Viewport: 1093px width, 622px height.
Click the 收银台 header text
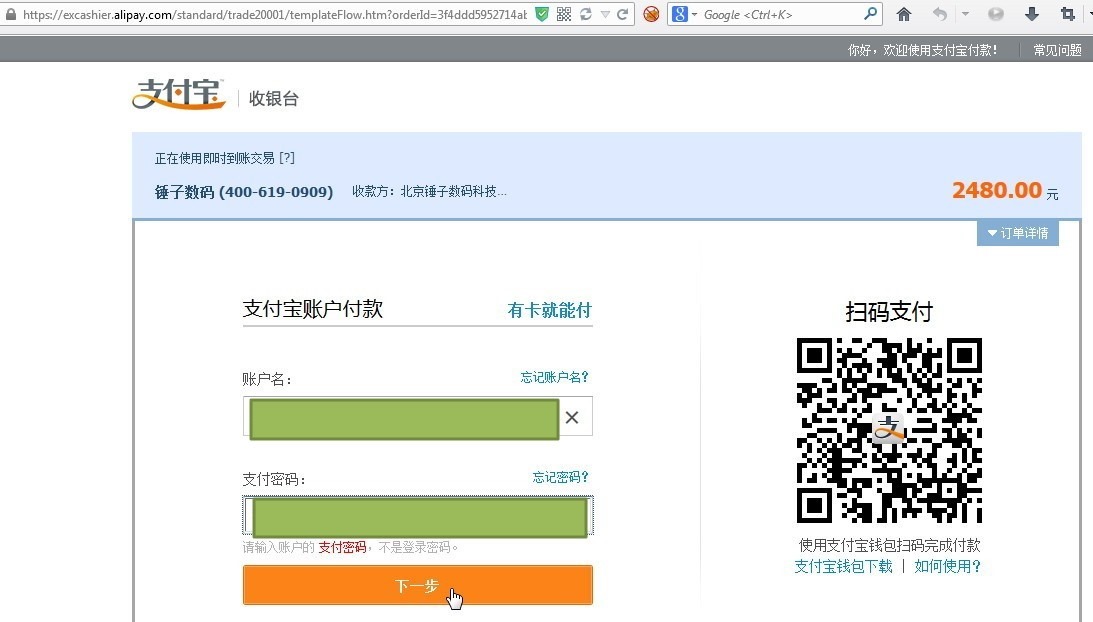(x=274, y=99)
